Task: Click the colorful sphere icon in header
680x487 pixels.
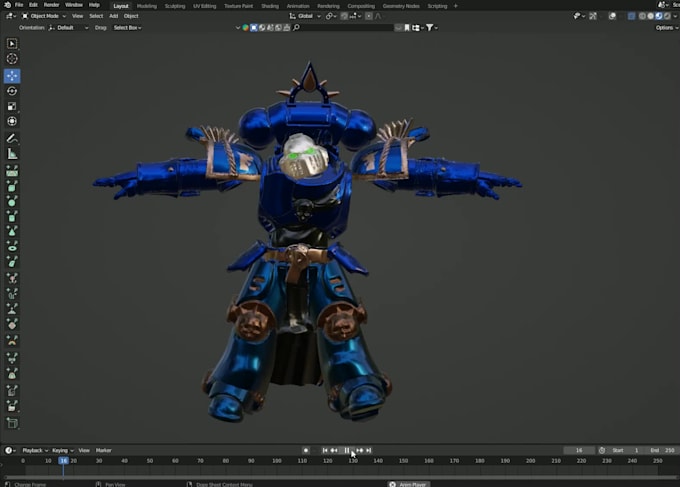Action: tap(245, 28)
